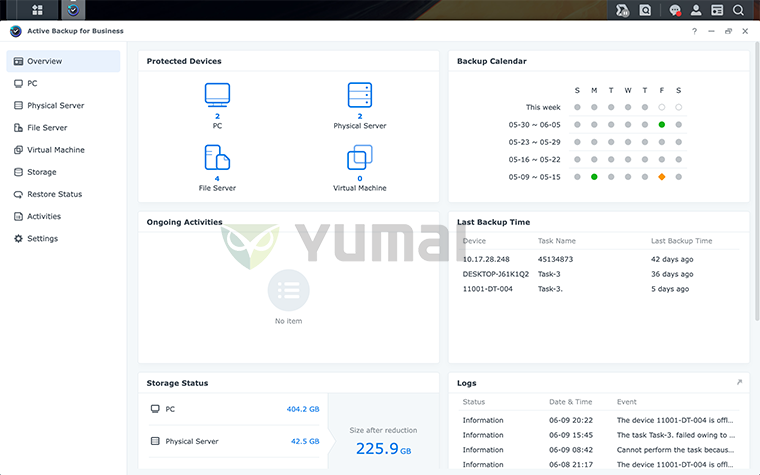The image size is (760, 475).
Task: Open log entry dated 06-09 20:22
Action: point(601,420)
